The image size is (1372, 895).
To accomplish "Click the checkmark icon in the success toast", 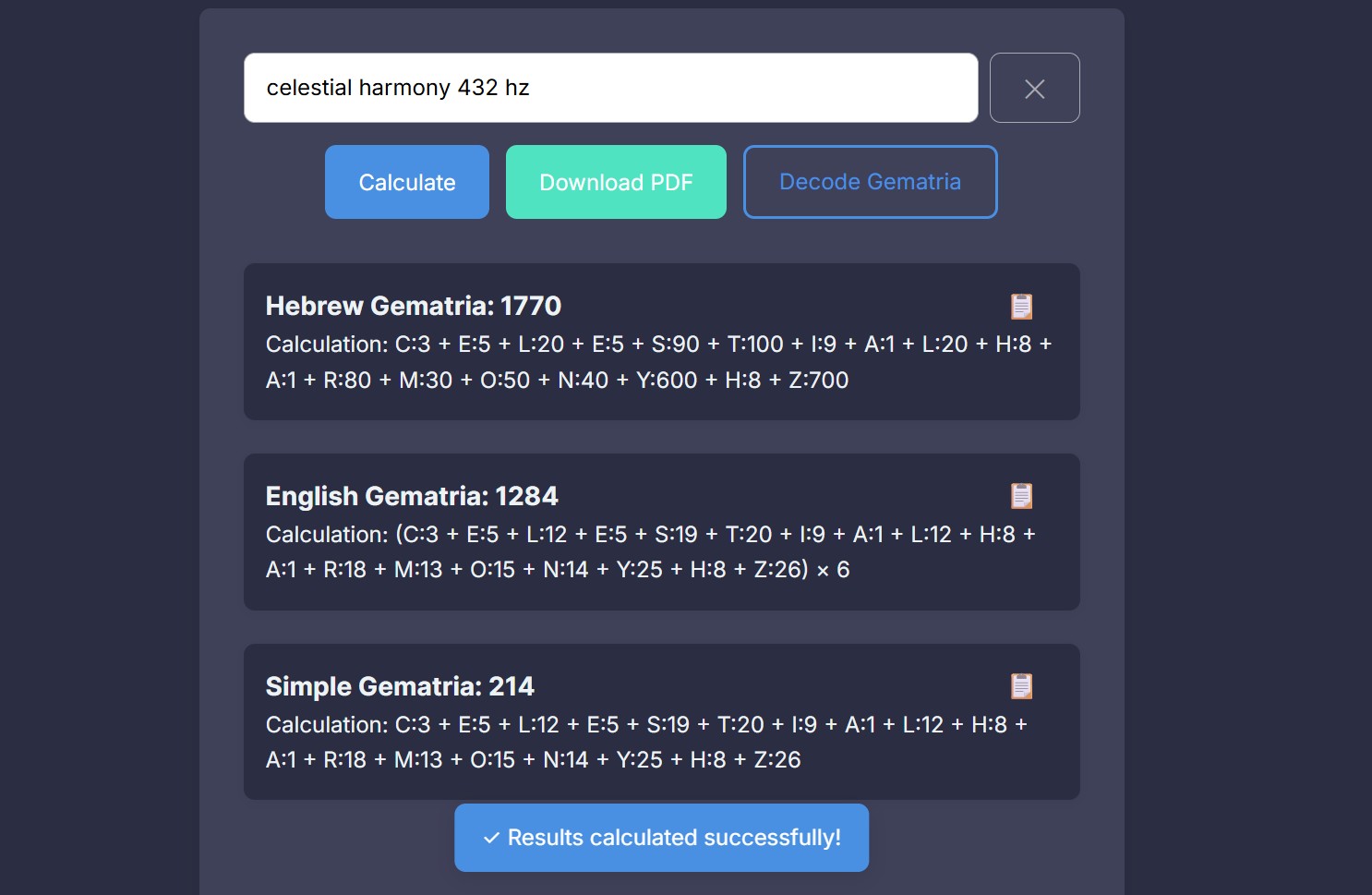I will click(x=491, y=839).
